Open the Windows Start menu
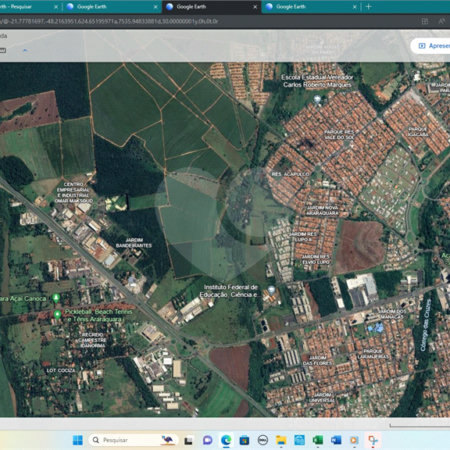This screenshot has height=450, width=450. point(78,440)
